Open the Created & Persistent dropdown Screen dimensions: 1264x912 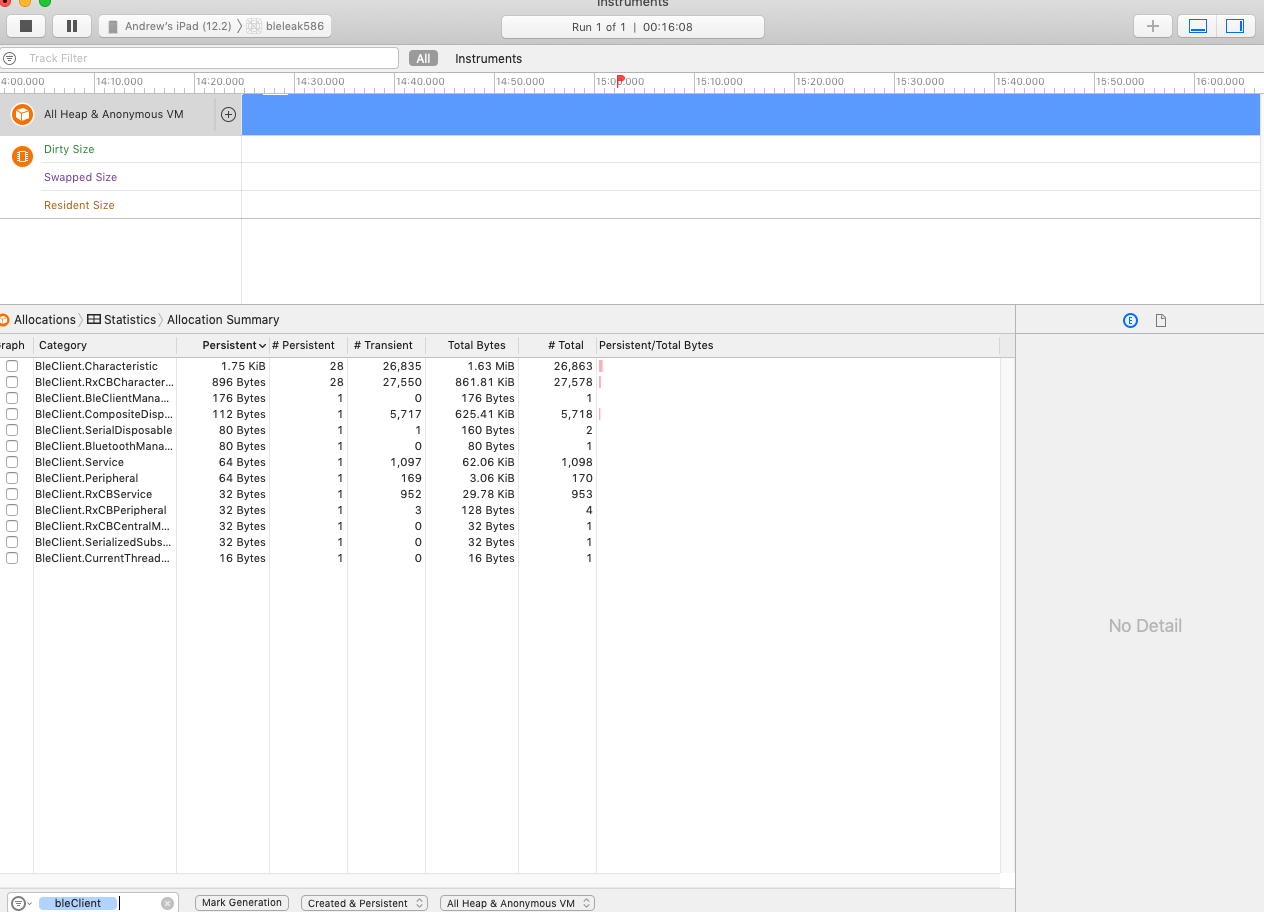coord(364,903)
